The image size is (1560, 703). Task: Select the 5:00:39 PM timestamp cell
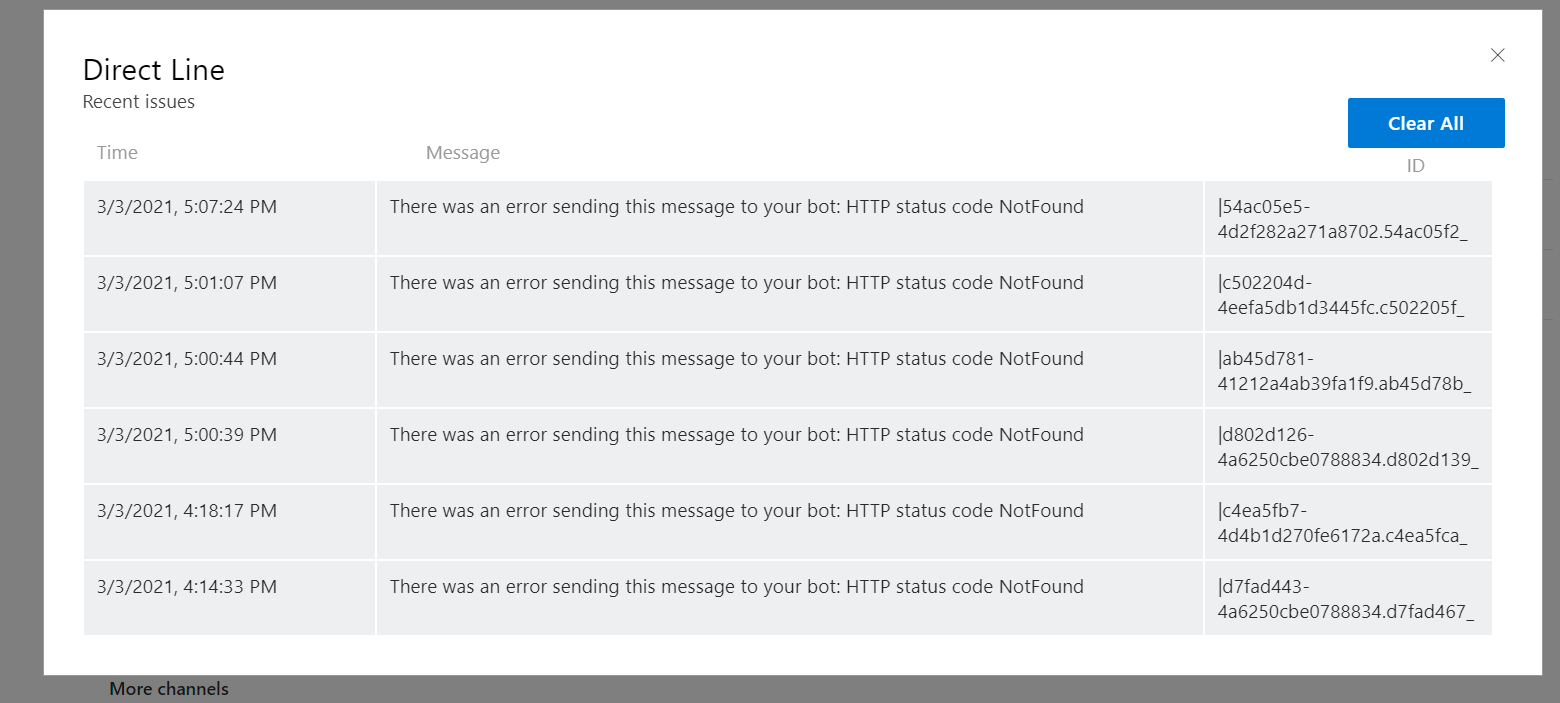(x=187, y=436)
